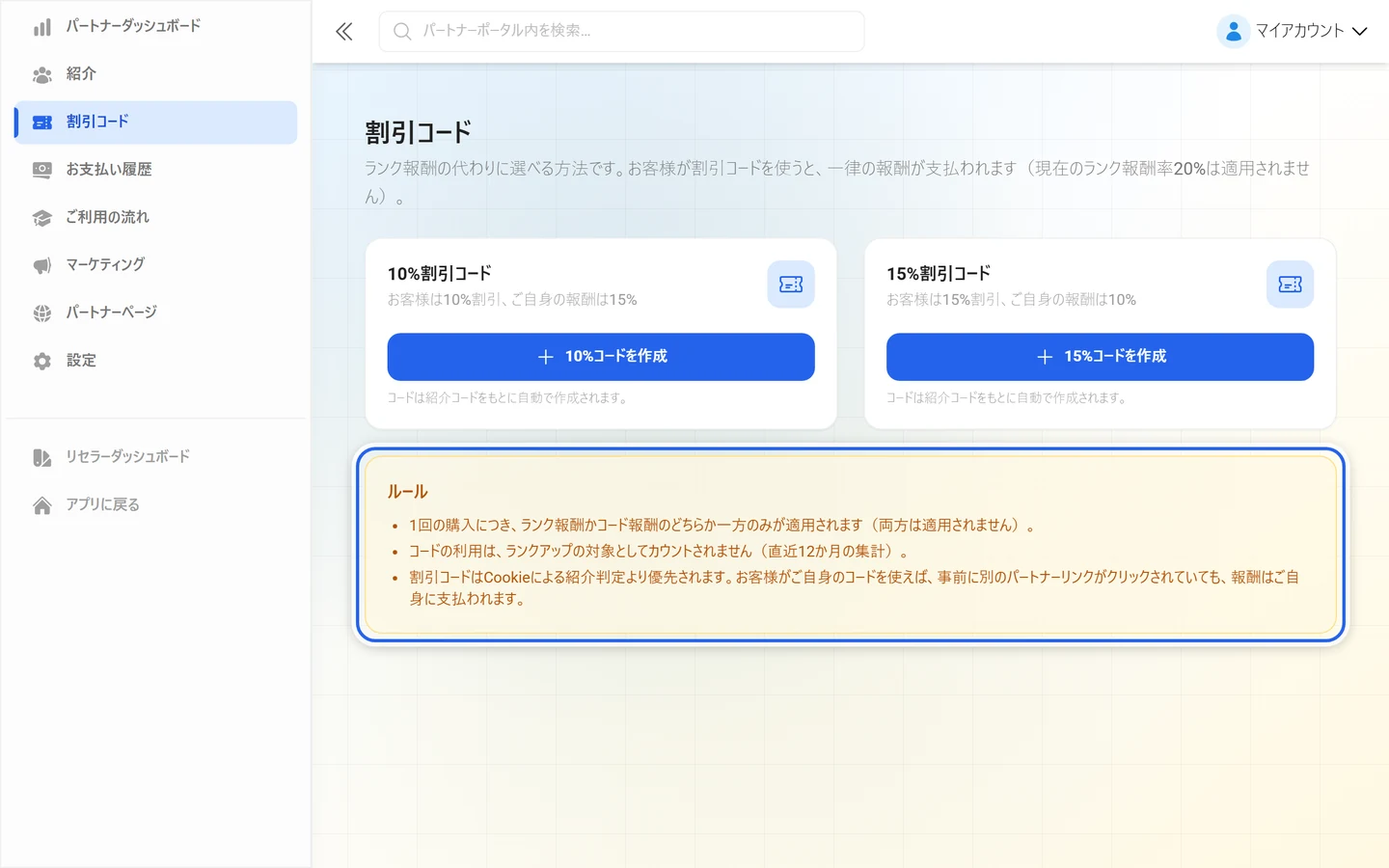Open パートナーダッシュボード menu item
Screen dimensions: 1389x868
pos(155,27)
